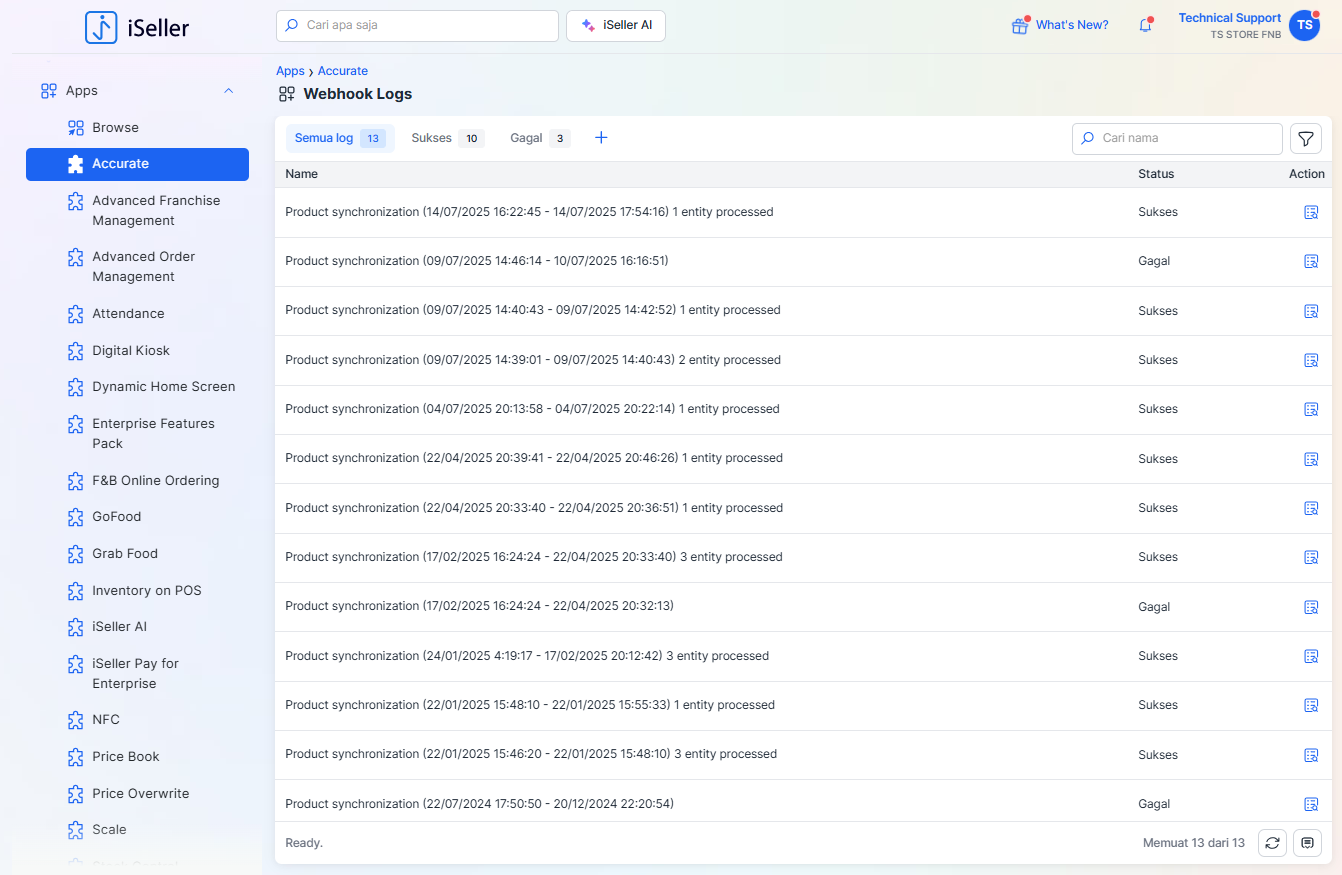The height and width of the screenshot is (875, 1342).
Task: View log detail for 04/07/2025 20:13:58 sync
Action: coord(1311,409)
